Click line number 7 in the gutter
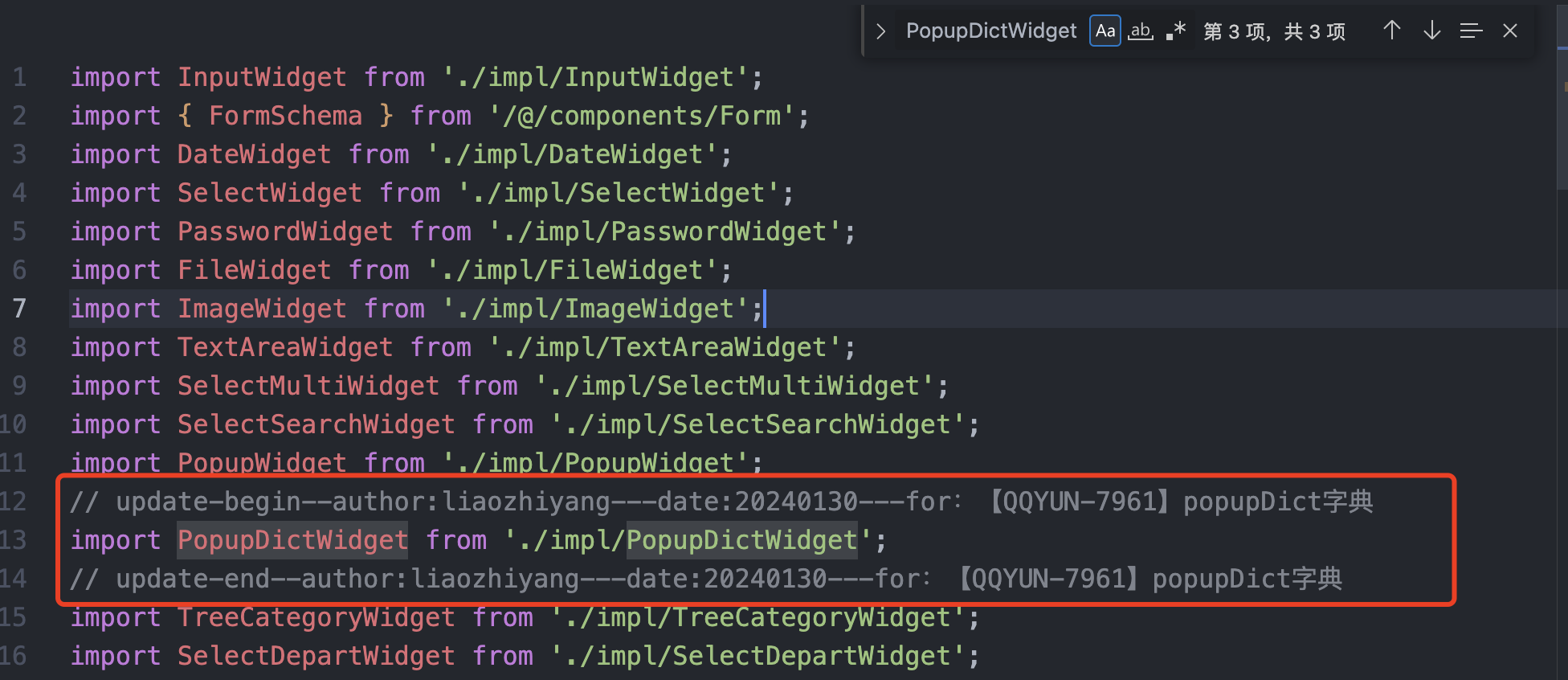 pyautogui.click(x=19, y=309)
